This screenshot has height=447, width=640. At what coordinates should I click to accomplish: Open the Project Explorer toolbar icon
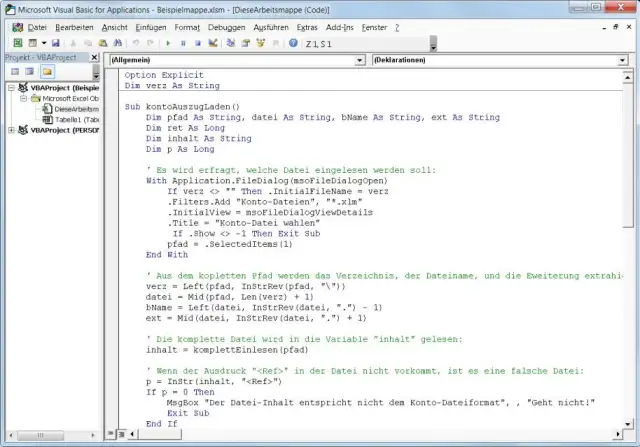coord(231,43)
